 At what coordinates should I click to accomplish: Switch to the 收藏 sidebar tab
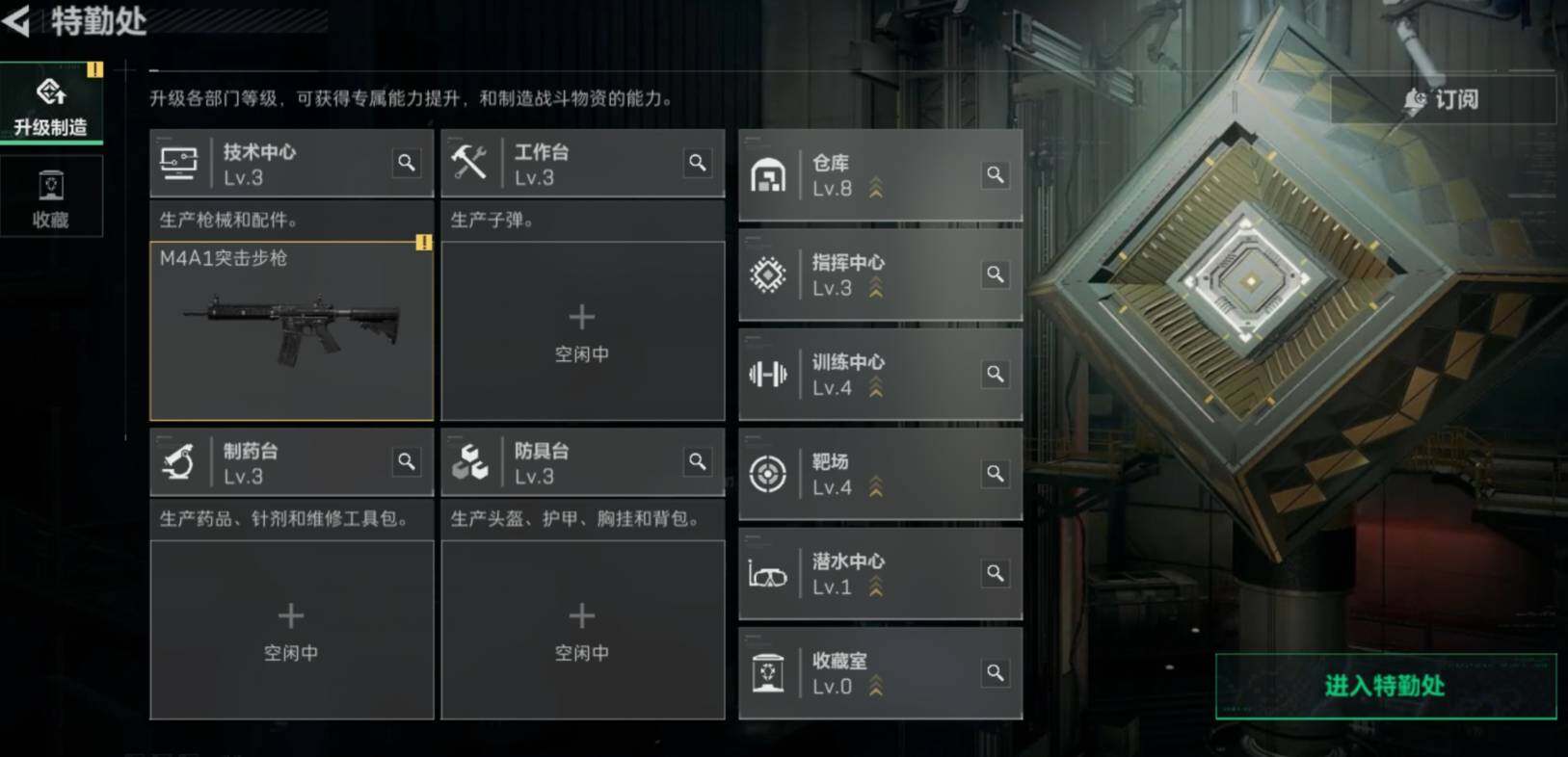(x=51, y=198)
